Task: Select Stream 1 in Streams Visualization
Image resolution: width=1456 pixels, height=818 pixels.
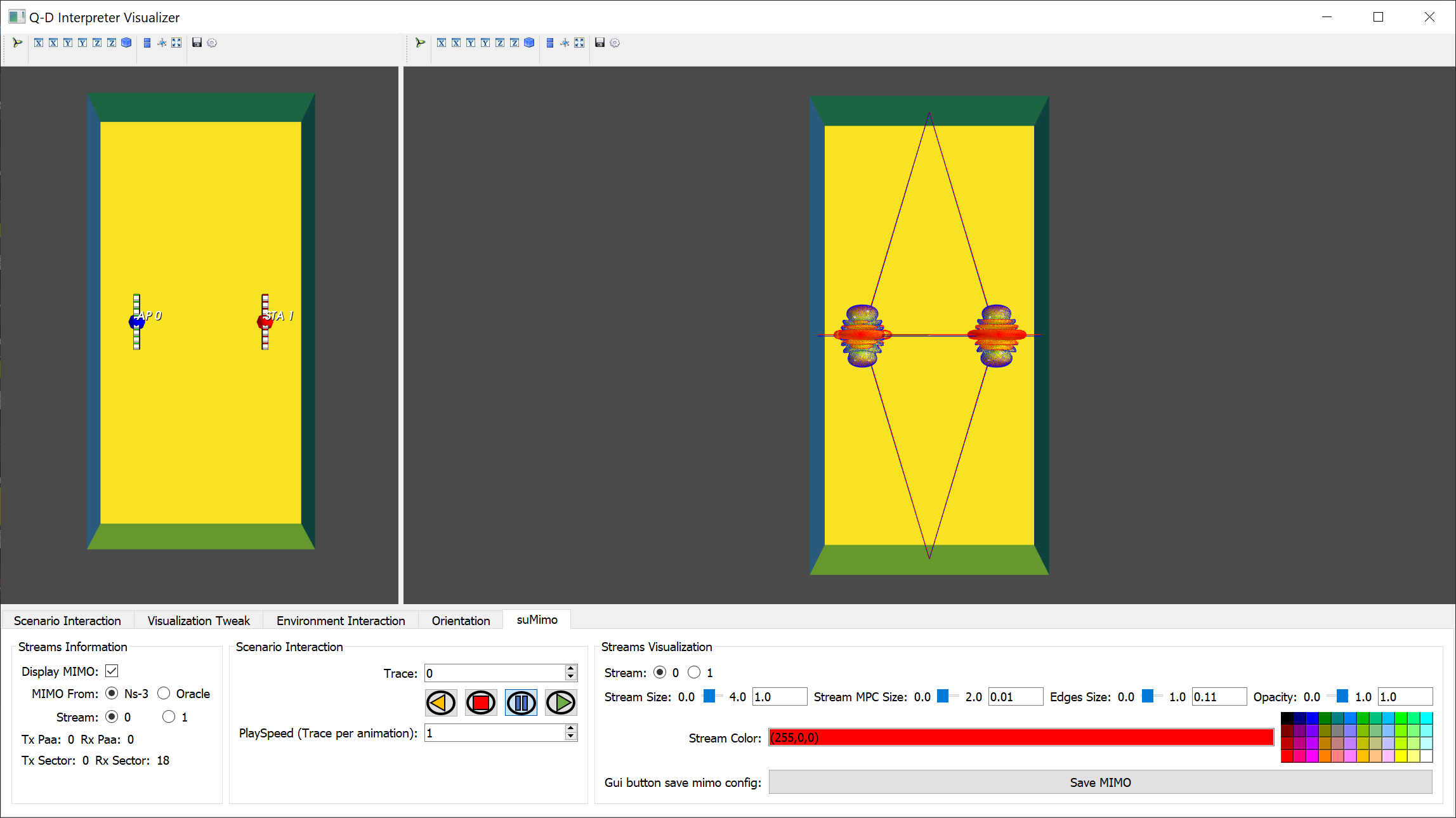Action: tap(694, 672)
